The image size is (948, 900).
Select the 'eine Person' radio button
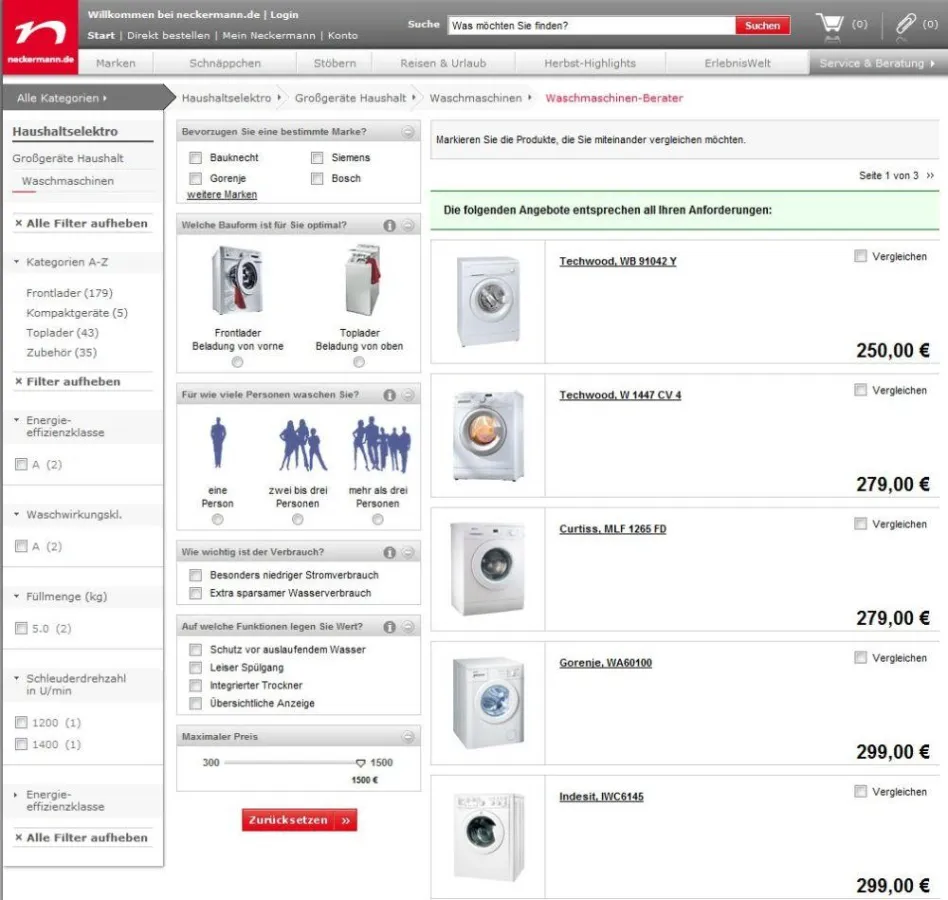coord(218,520)
